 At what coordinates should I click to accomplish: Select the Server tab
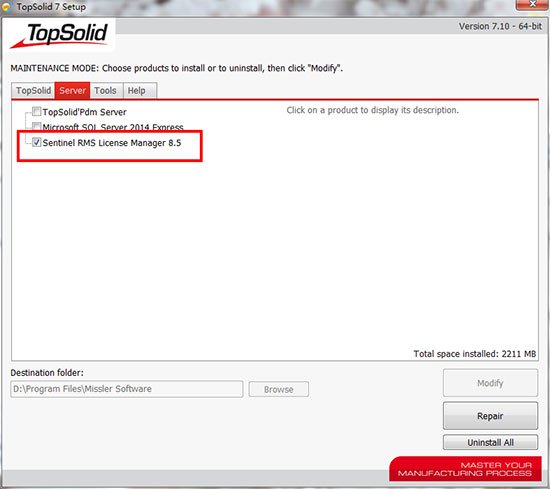(x=72, y=91)
